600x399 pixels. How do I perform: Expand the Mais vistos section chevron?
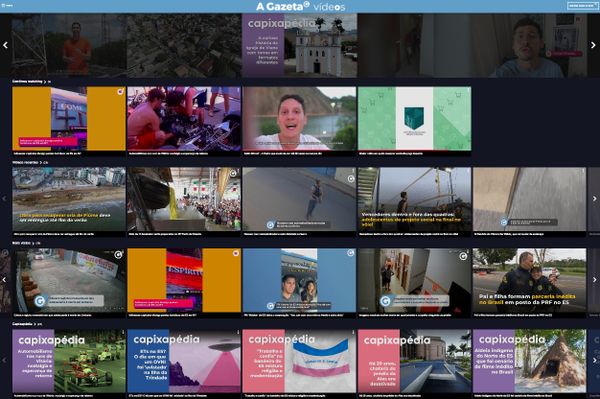pyautogui.click(x=33, y=243)
